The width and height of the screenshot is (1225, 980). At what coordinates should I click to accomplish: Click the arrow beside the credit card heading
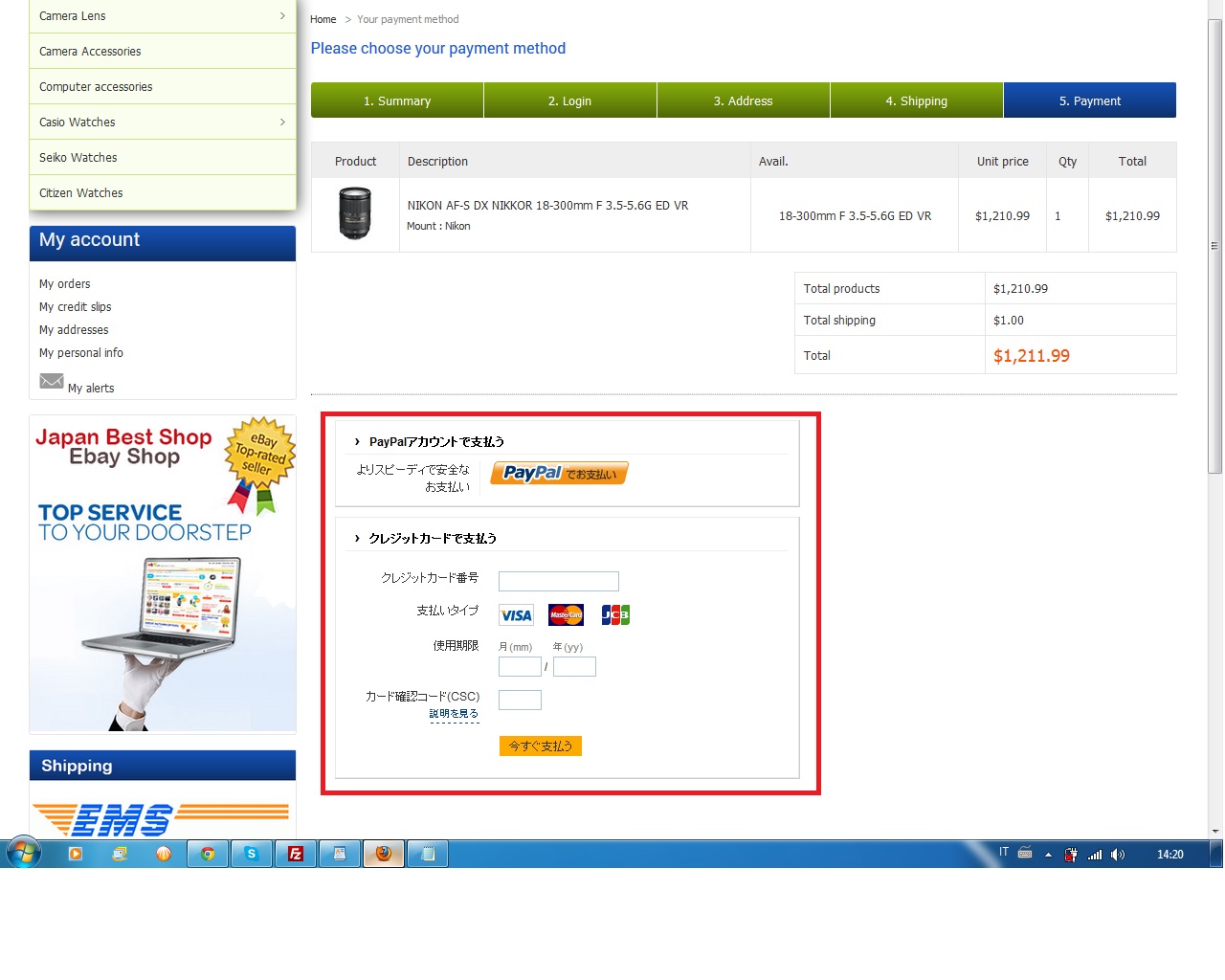point(357,538)
